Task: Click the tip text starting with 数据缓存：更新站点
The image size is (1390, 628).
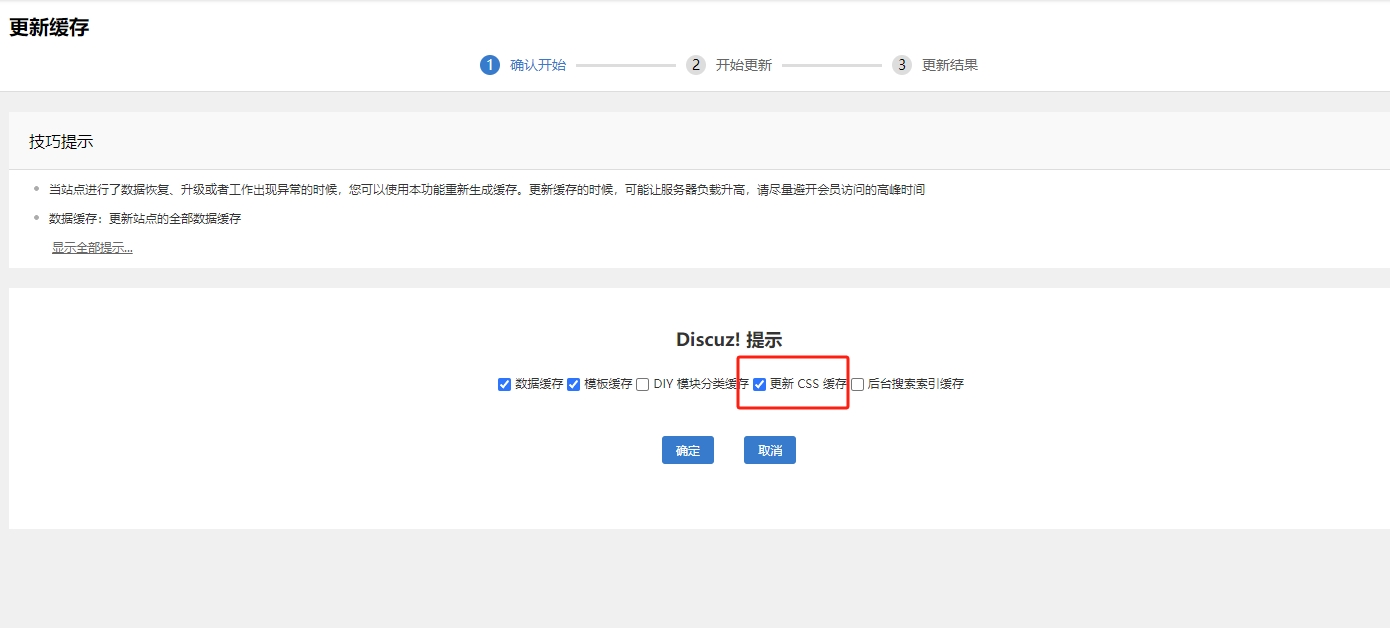Action: (x=145, y=218)
